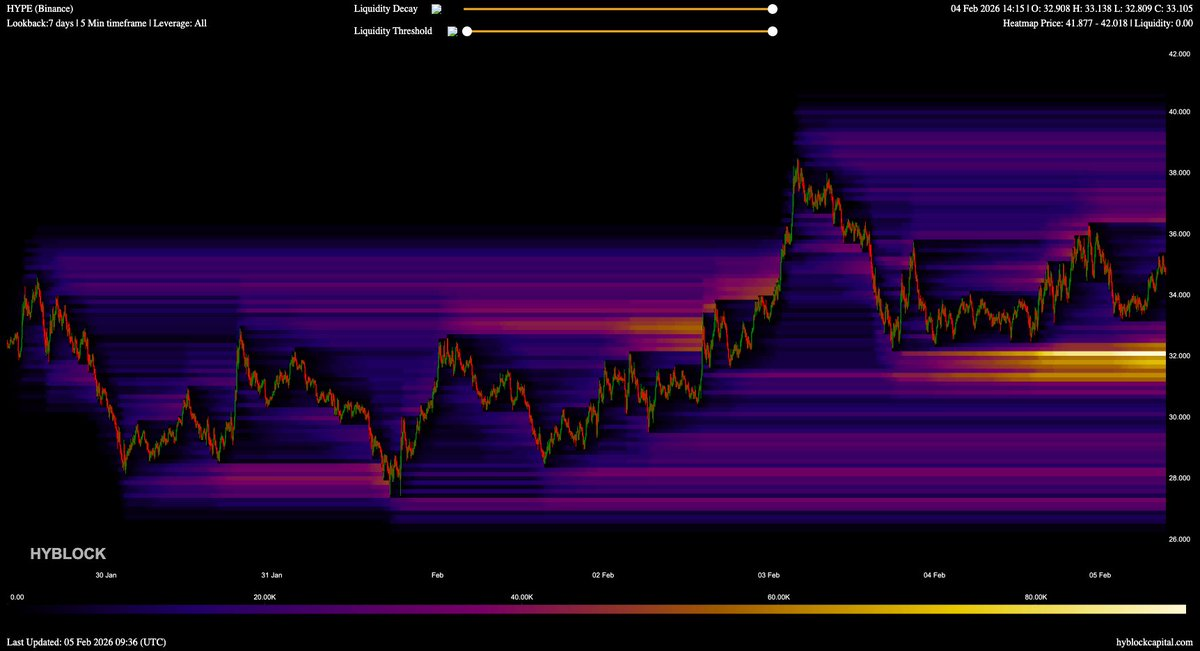Click the 32.000 price axis label
The width and height of the screenshot is (1200, 651).
(x=1179, y=356)
